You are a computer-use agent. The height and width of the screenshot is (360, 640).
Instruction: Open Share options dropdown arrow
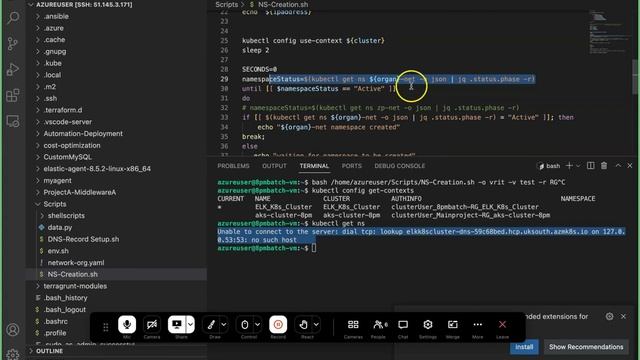[x=191, y=324]
